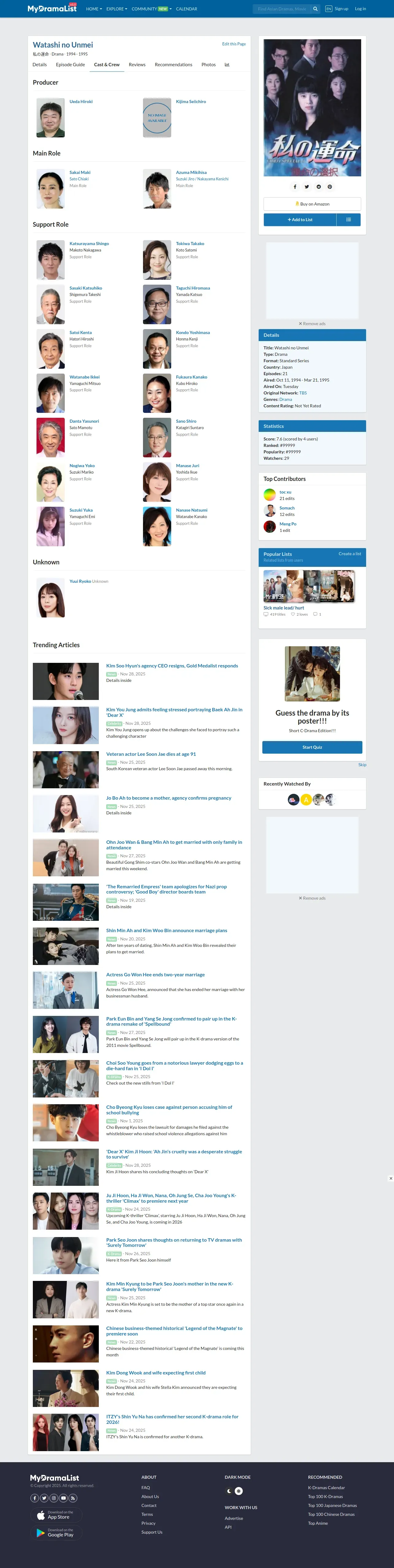Skip the poster quiz
This screenshot has width=394, height=1568.
(x=362, y=764)
